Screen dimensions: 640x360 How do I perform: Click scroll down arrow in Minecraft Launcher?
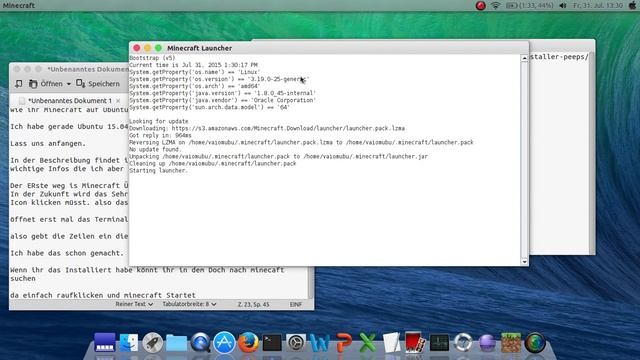coord(524,262)
